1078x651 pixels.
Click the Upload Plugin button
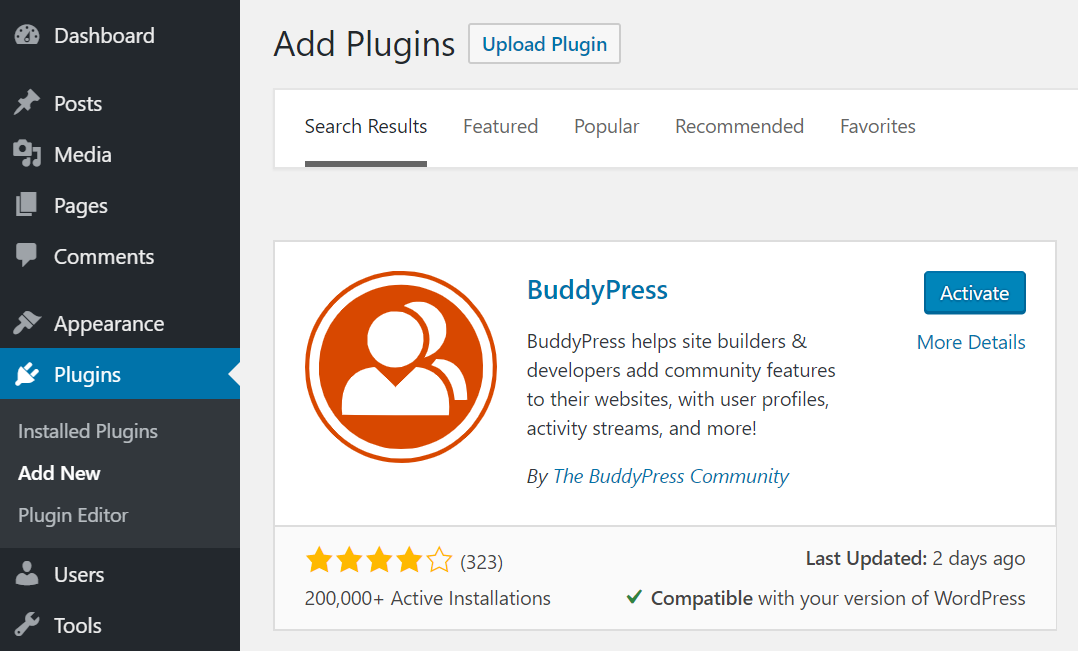coord(544,44)
